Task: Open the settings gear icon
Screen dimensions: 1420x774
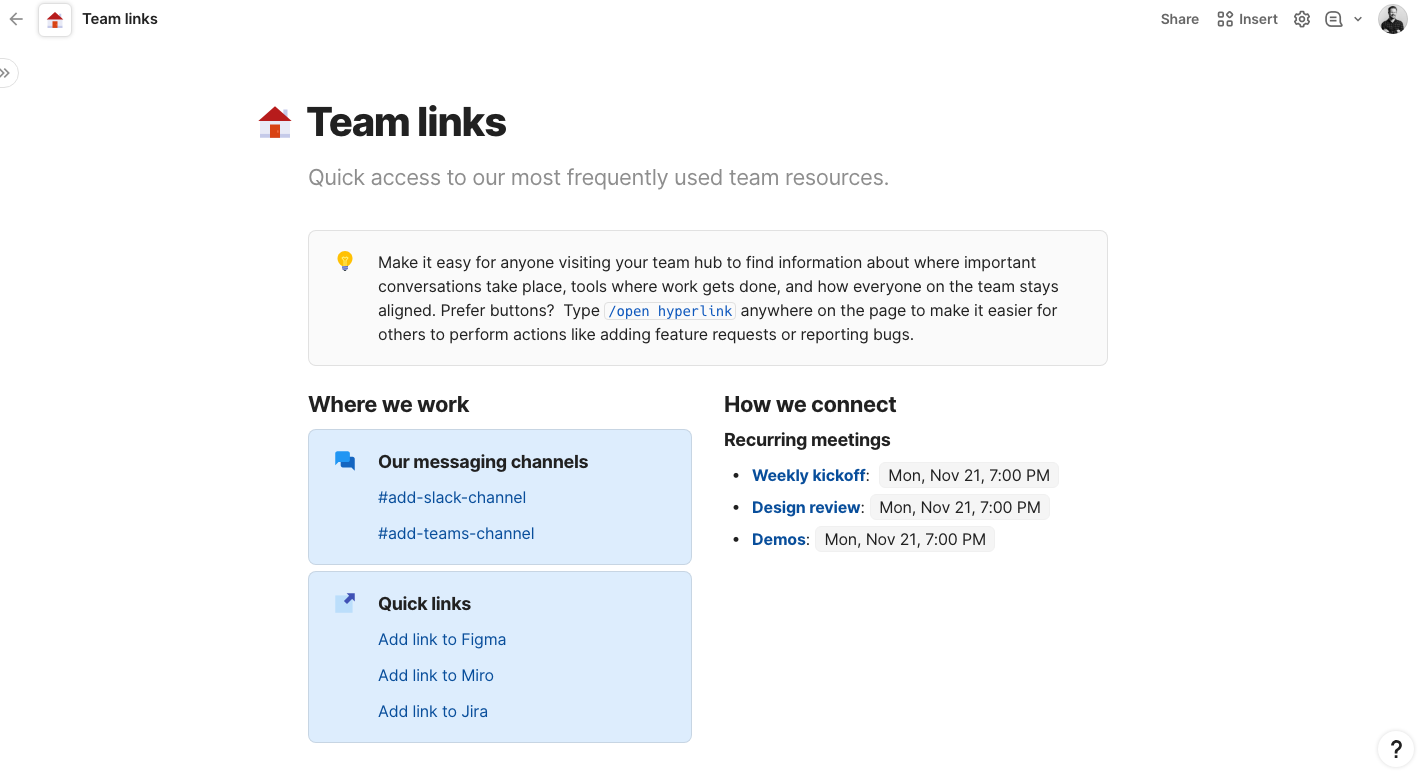Action: pyautogui.click(x=1301, y=19)
